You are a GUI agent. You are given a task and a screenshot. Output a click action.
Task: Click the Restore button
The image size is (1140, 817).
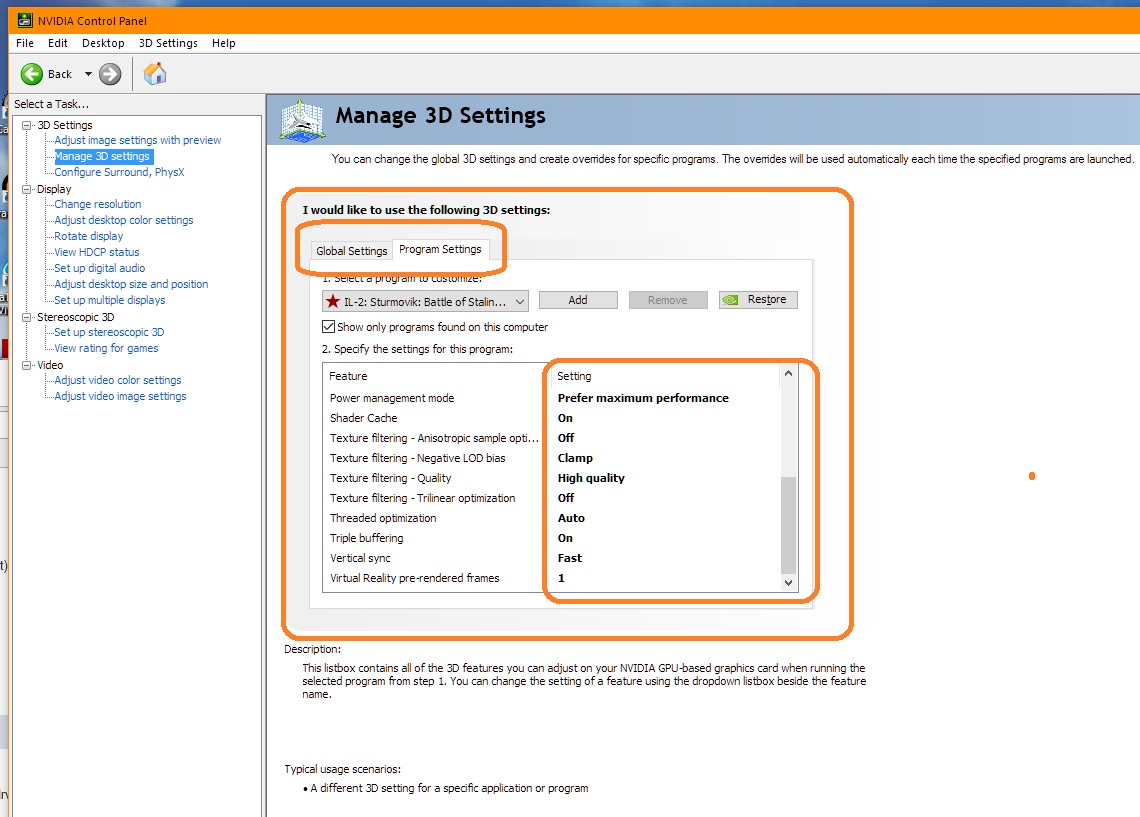(758, 299)
